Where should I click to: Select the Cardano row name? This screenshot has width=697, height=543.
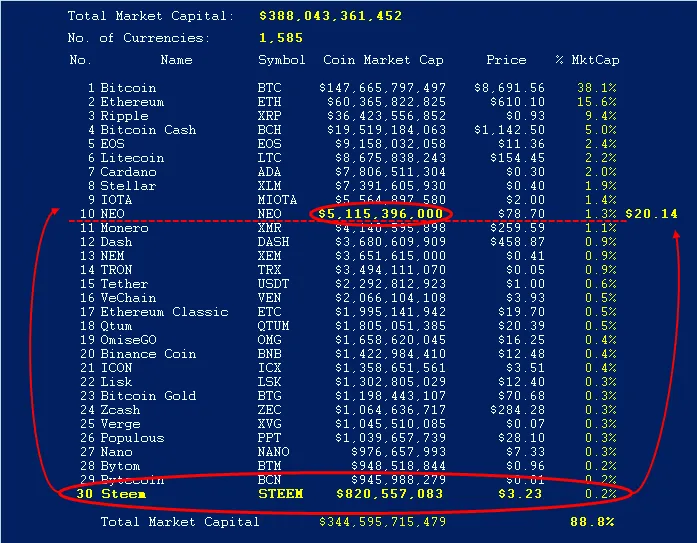click(128, 172)
